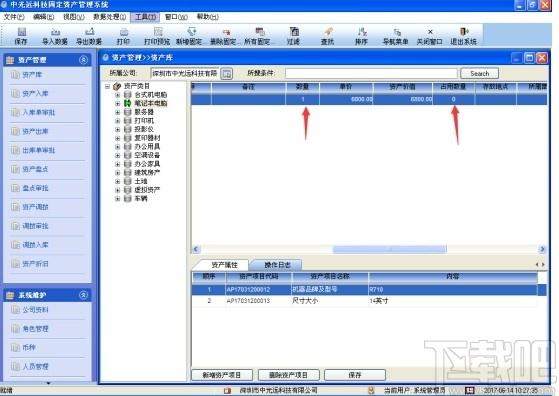This screenshot has width=559, height=396.
Task: Click the 删除资产项目 button
Action: point(288,375)
